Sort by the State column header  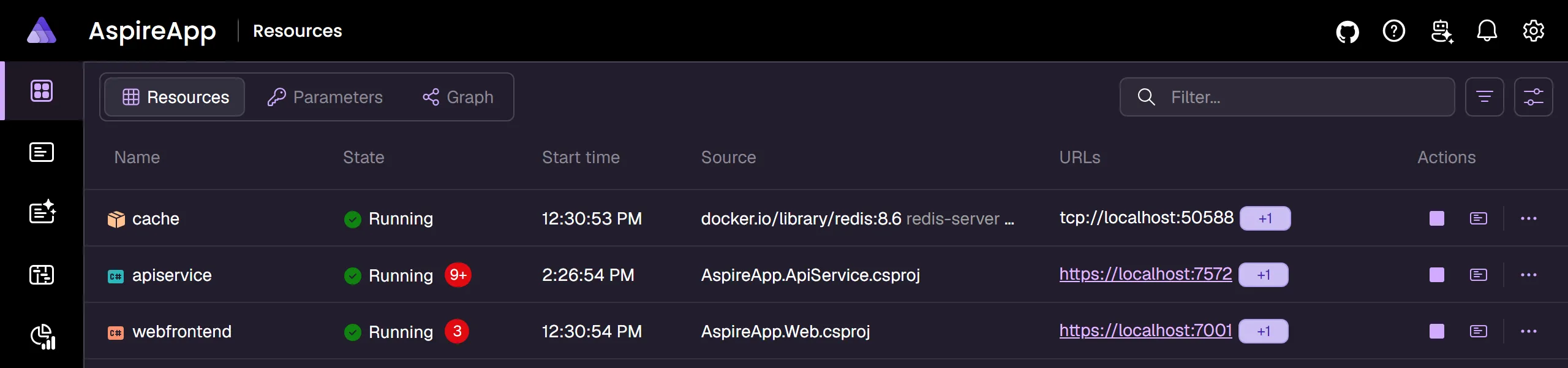364,158
